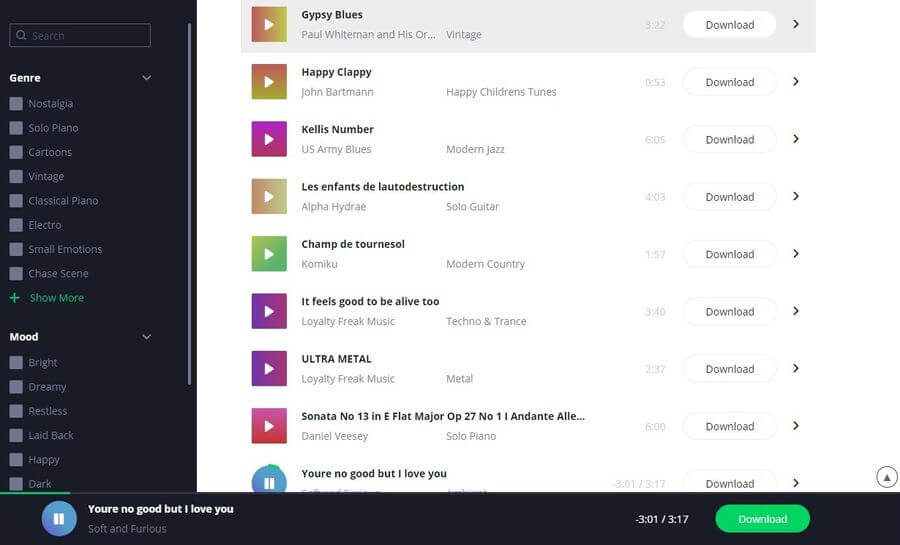Check the Cartoons genre filter

click(x=16, y=152)
